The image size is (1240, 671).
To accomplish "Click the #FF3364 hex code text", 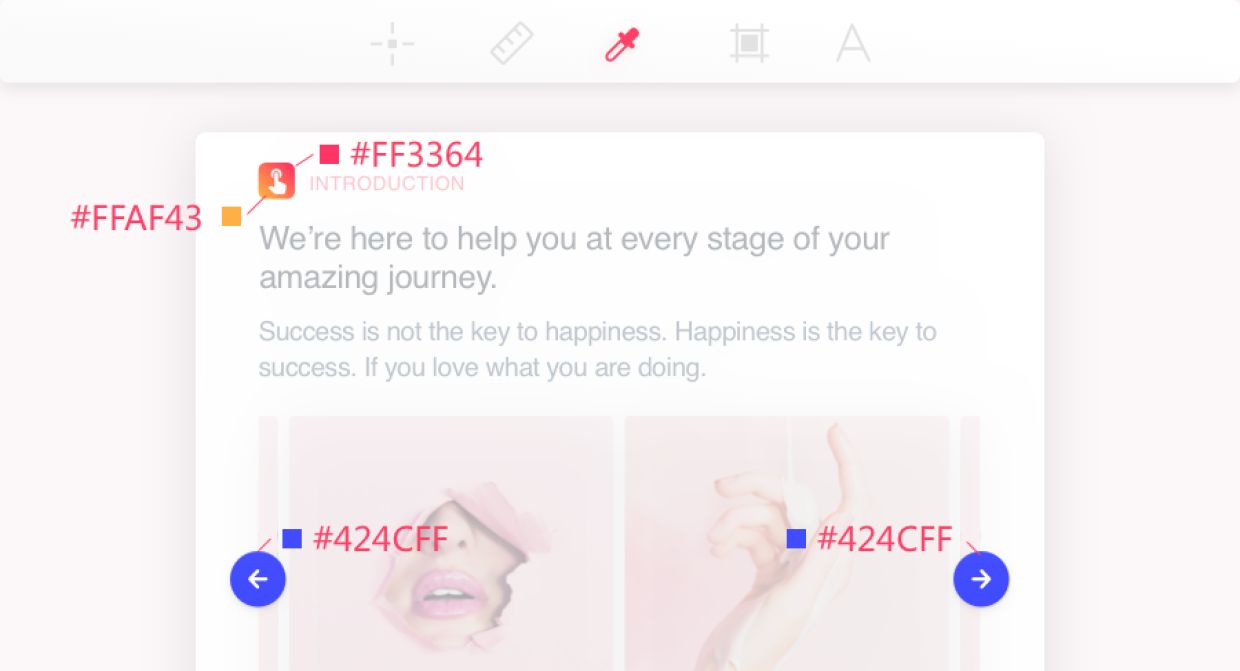I will pyautogui.click(x=417, y=155).
